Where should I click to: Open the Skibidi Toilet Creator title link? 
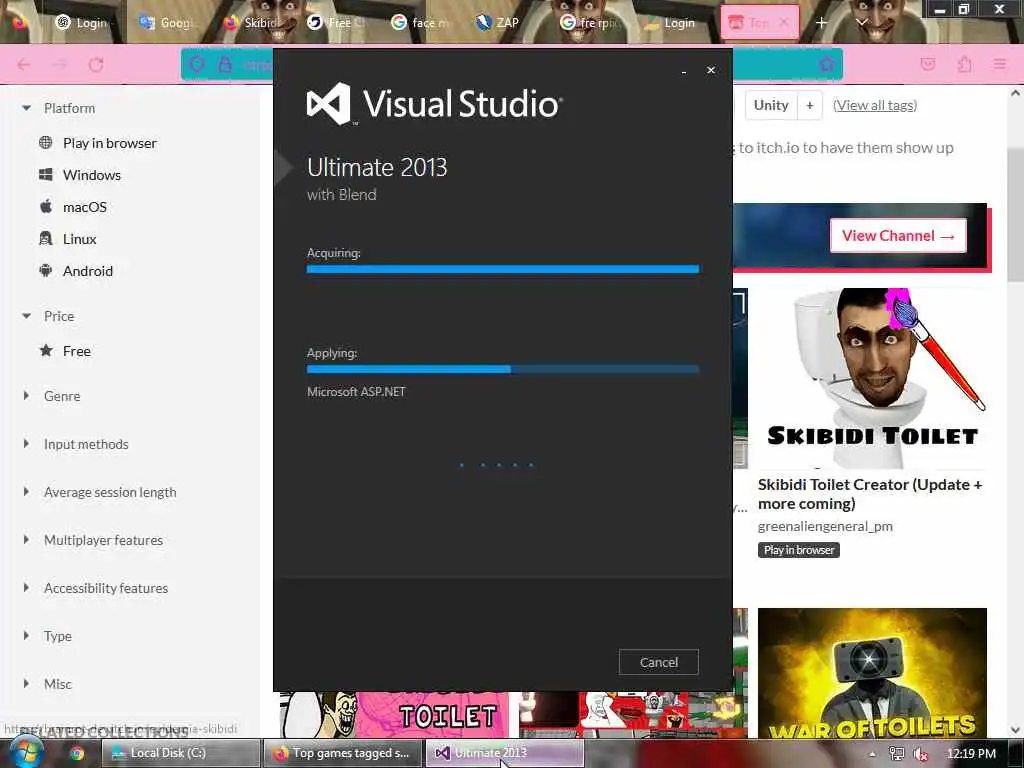tap(870, 494)
